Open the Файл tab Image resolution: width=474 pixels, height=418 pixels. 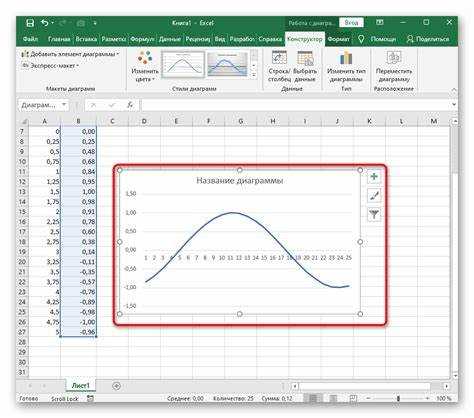click(30, 39)
